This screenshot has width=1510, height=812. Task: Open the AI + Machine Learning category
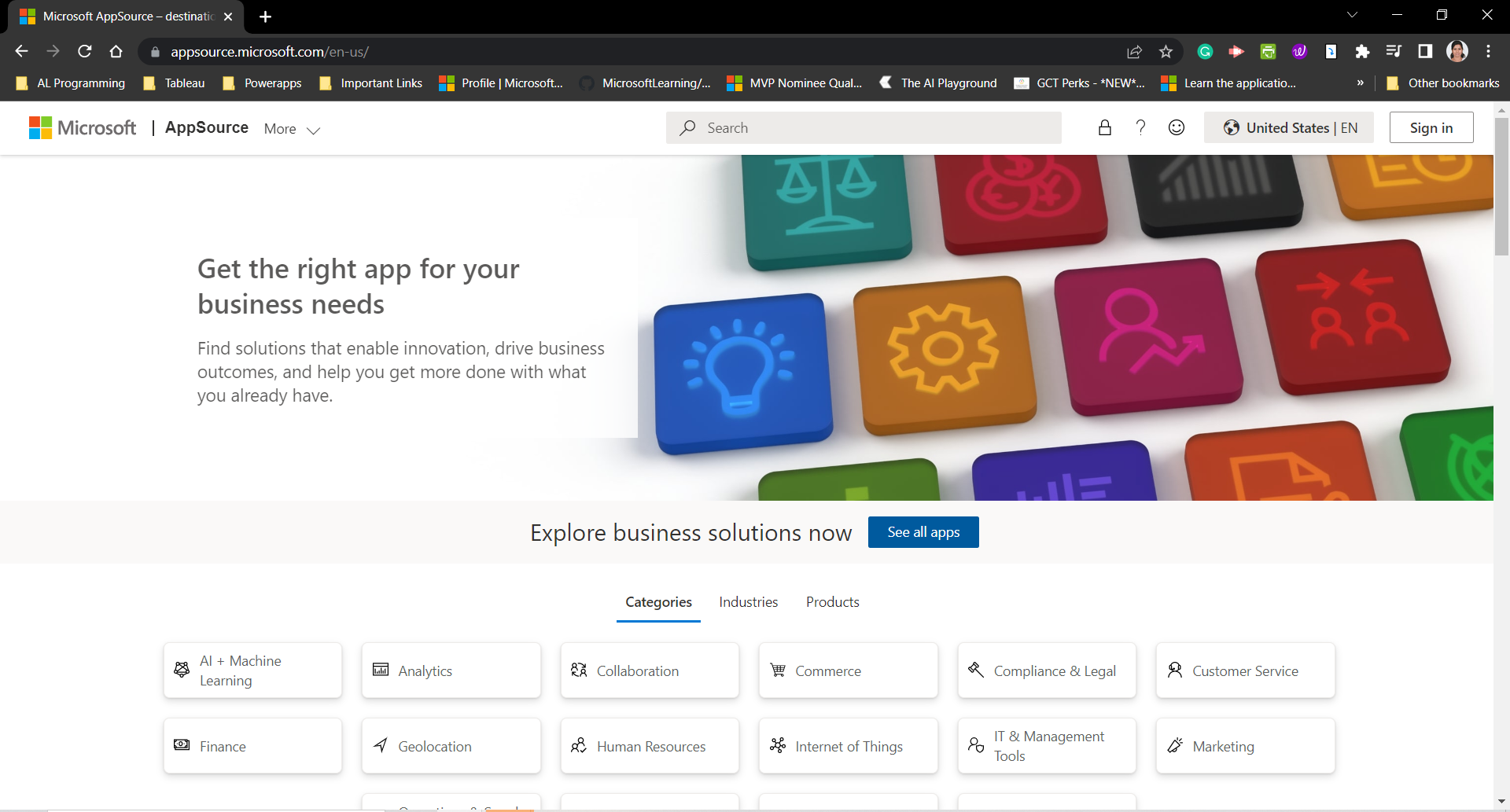252,671
